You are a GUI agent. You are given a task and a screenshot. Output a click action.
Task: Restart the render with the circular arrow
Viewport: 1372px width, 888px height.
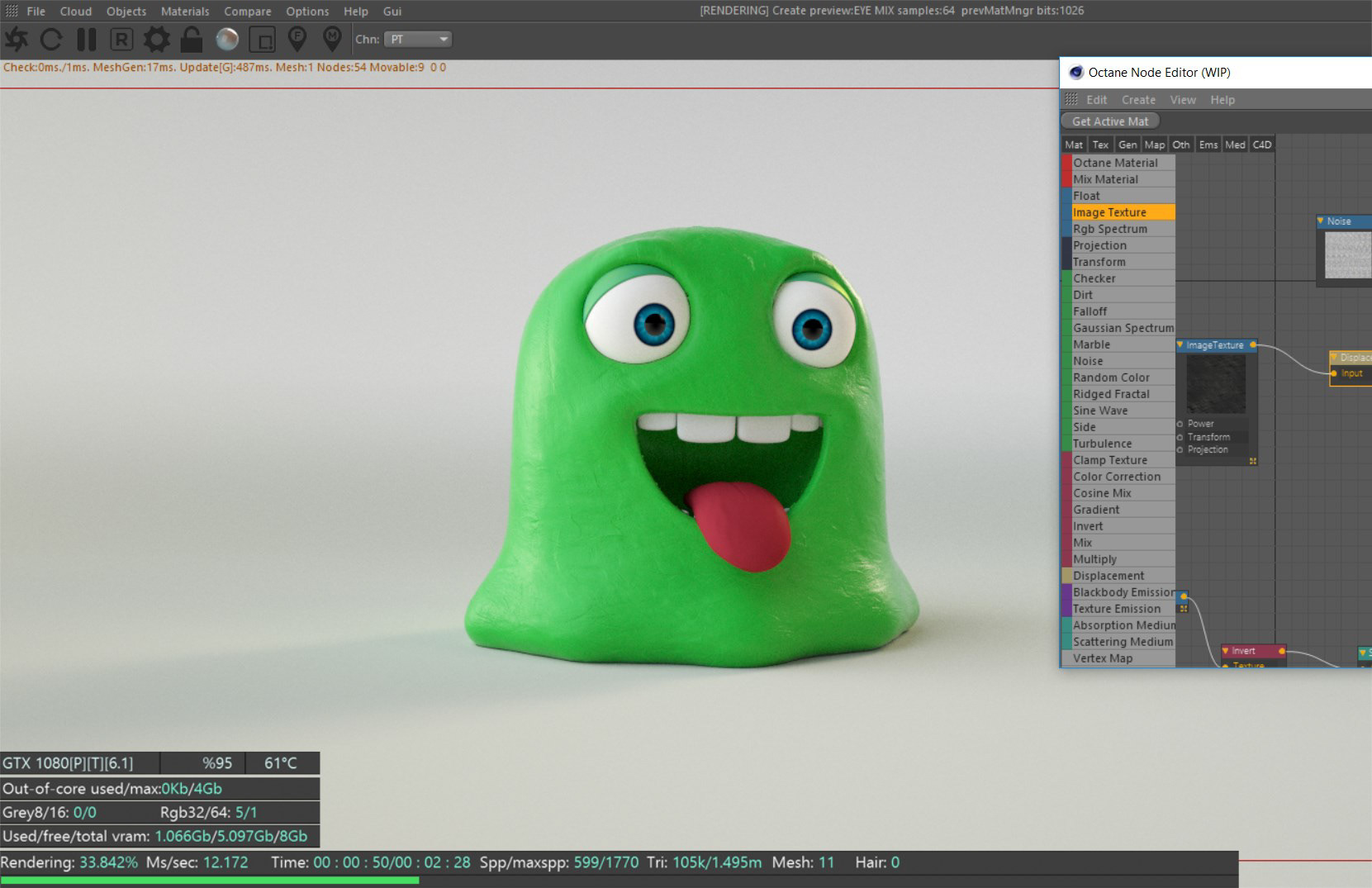51,39
